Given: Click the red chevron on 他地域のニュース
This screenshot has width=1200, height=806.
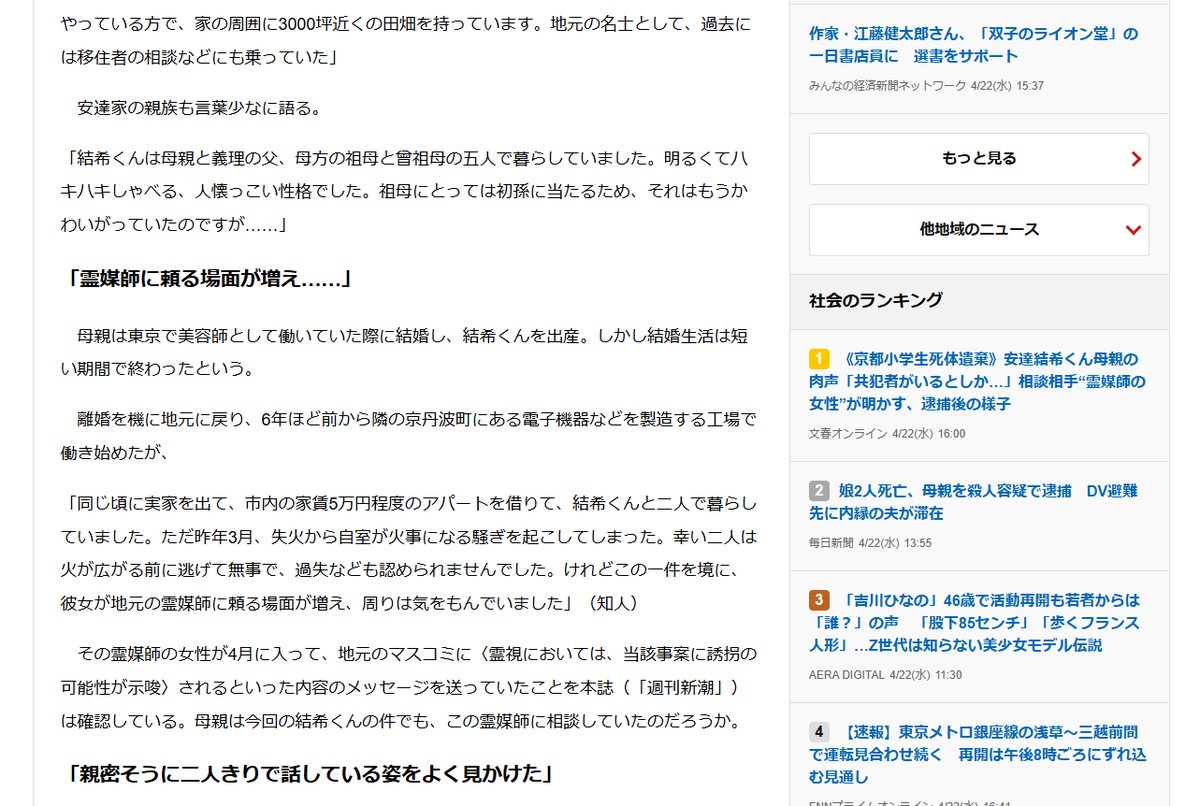Looking at the screenshot, I should [x=1133, y=230].
